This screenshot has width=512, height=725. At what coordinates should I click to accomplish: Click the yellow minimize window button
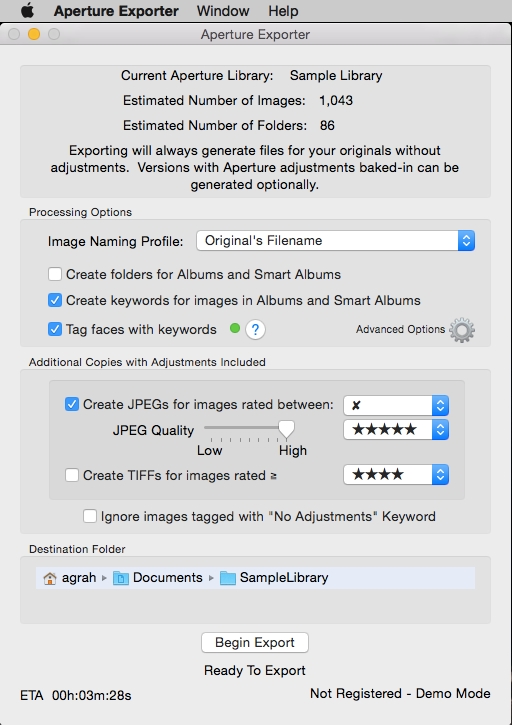tap(34, 34)
